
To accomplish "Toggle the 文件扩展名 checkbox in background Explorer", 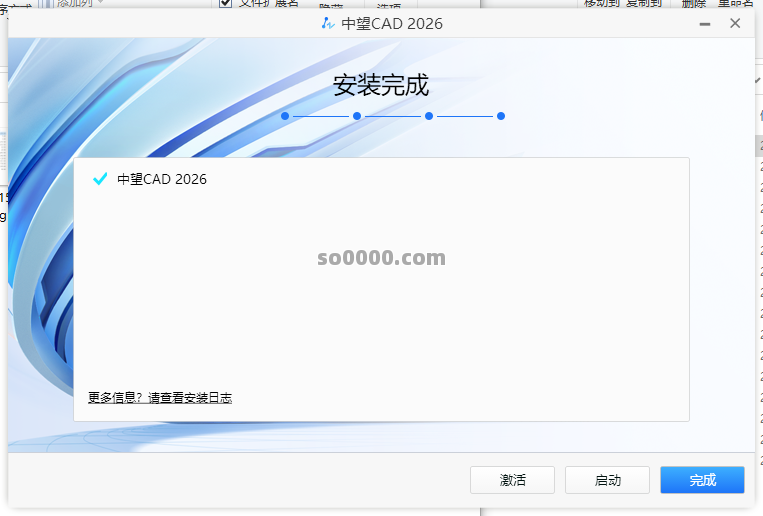I will coord(225,3).
